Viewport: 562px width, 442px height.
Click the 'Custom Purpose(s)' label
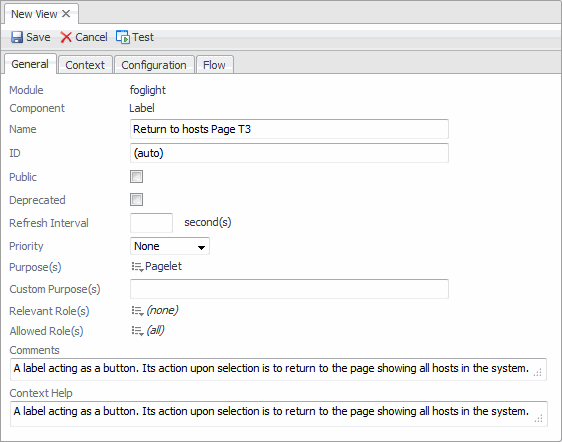coord(55,289)
